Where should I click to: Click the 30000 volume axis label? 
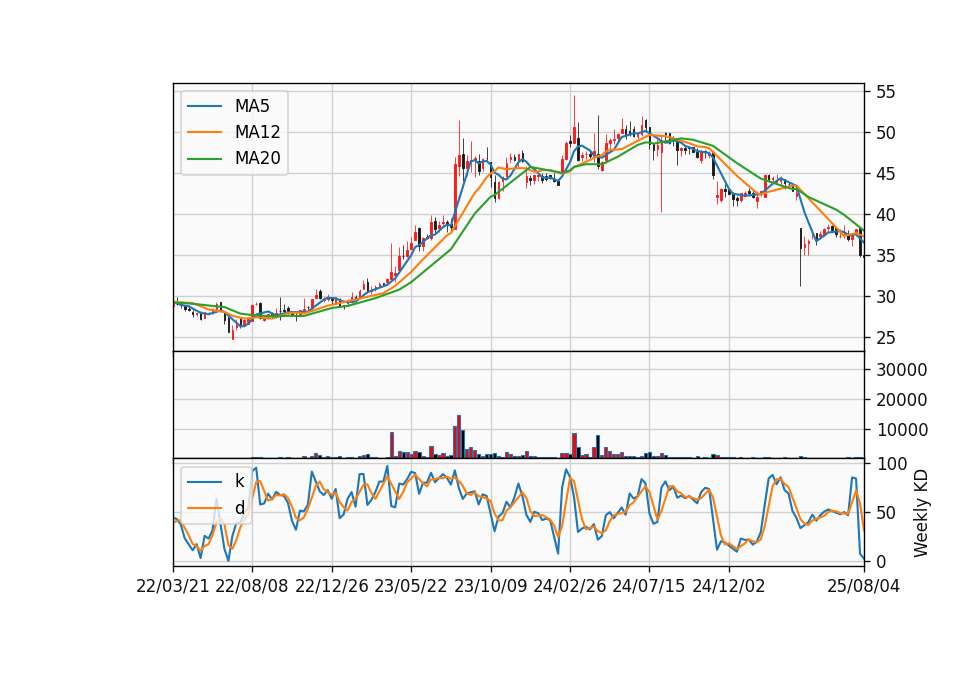pos(902,370)
